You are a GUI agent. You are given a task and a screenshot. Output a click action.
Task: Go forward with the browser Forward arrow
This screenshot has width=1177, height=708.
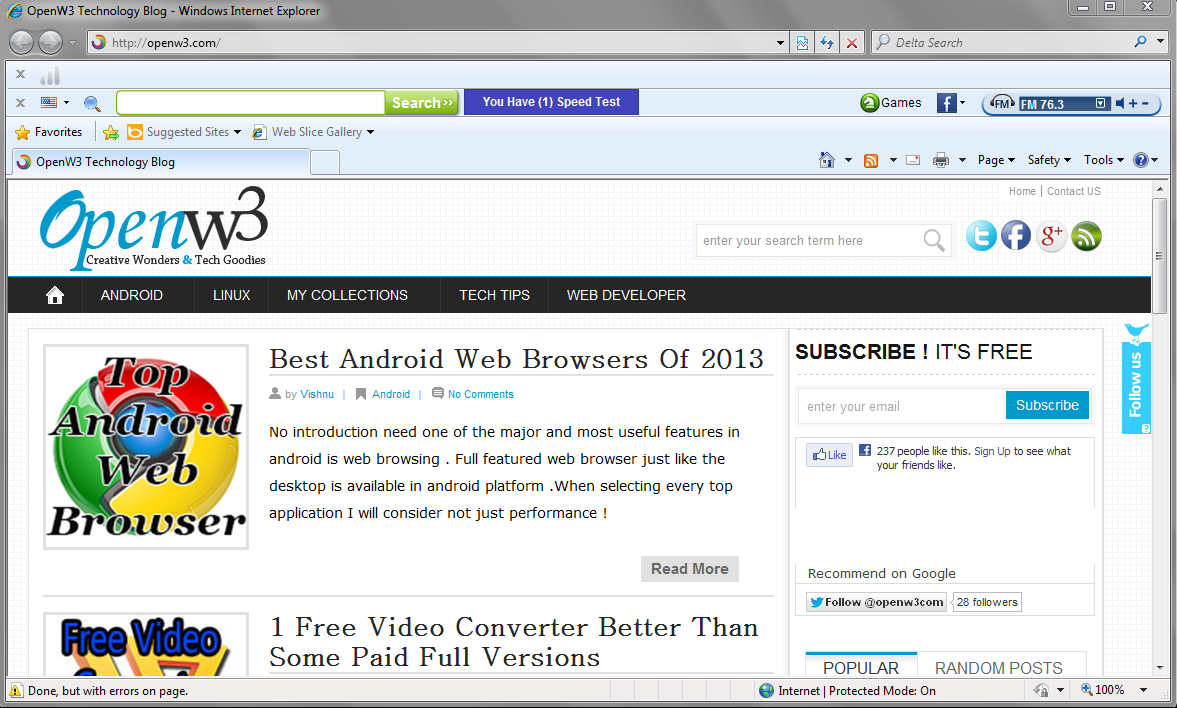coord(50,42)
